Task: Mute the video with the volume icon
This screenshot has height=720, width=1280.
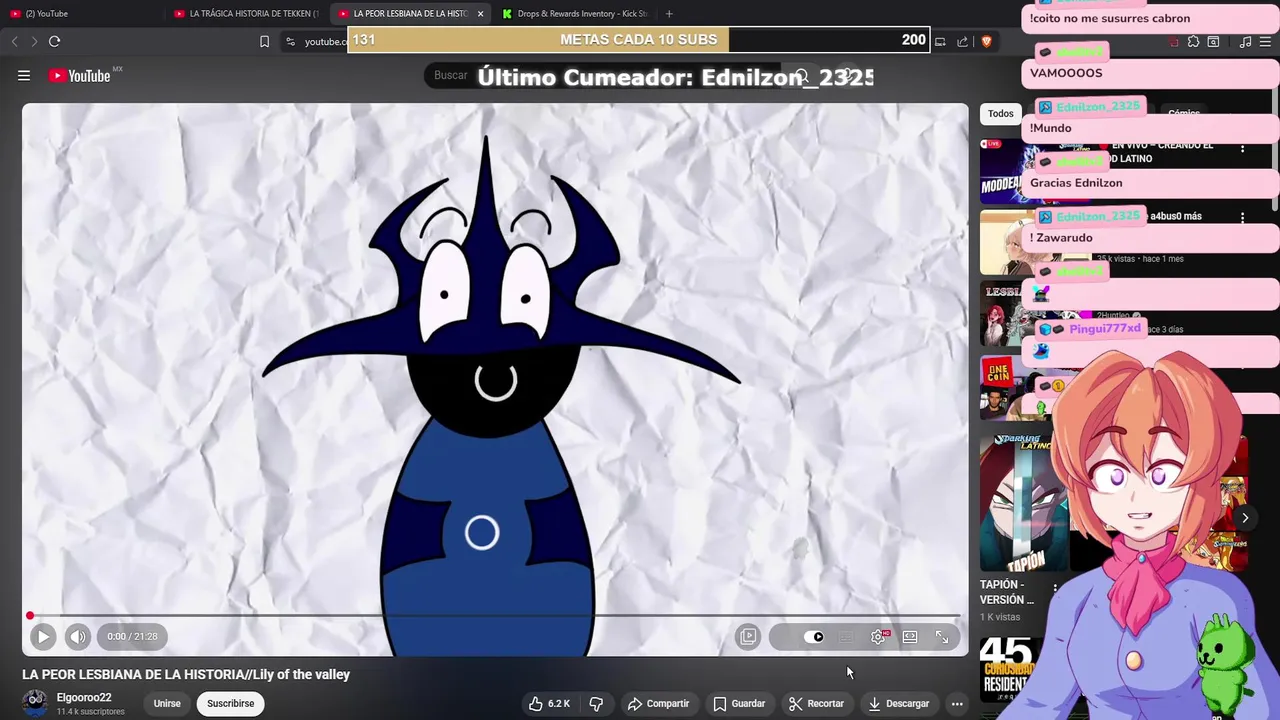Action: pyautogui.click(x=78, y=636)
